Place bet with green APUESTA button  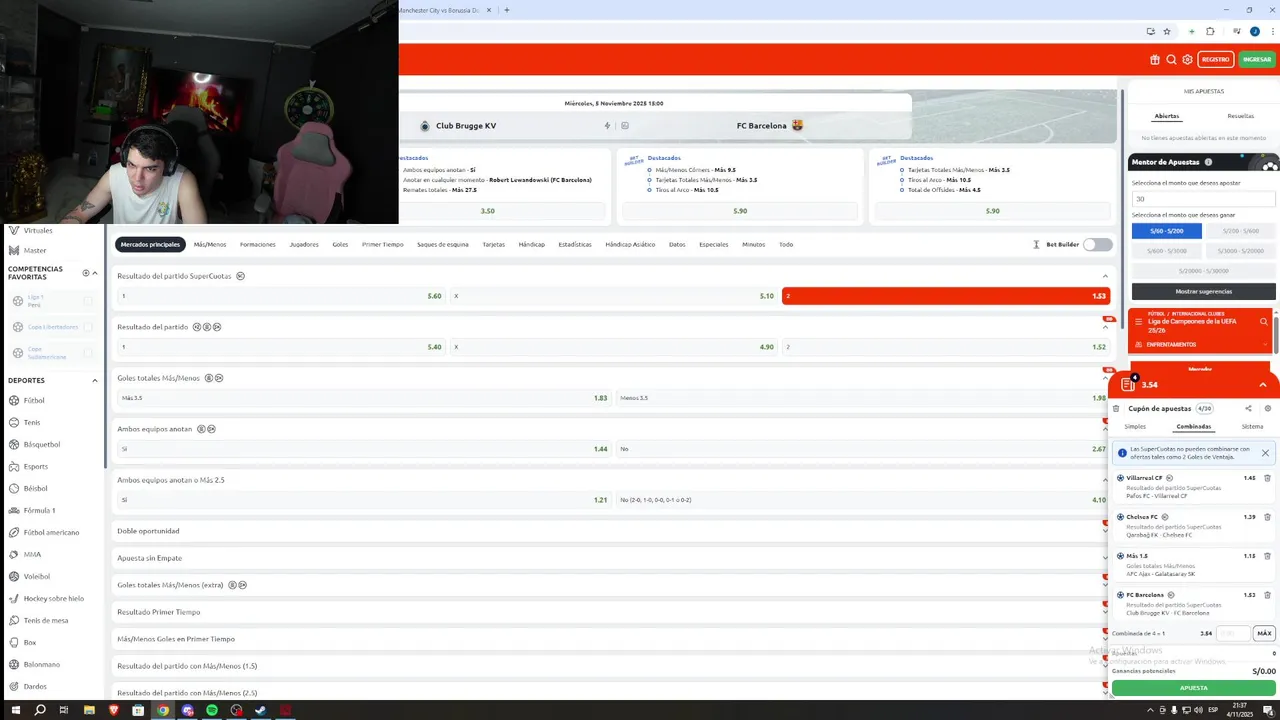[1193, 688]
